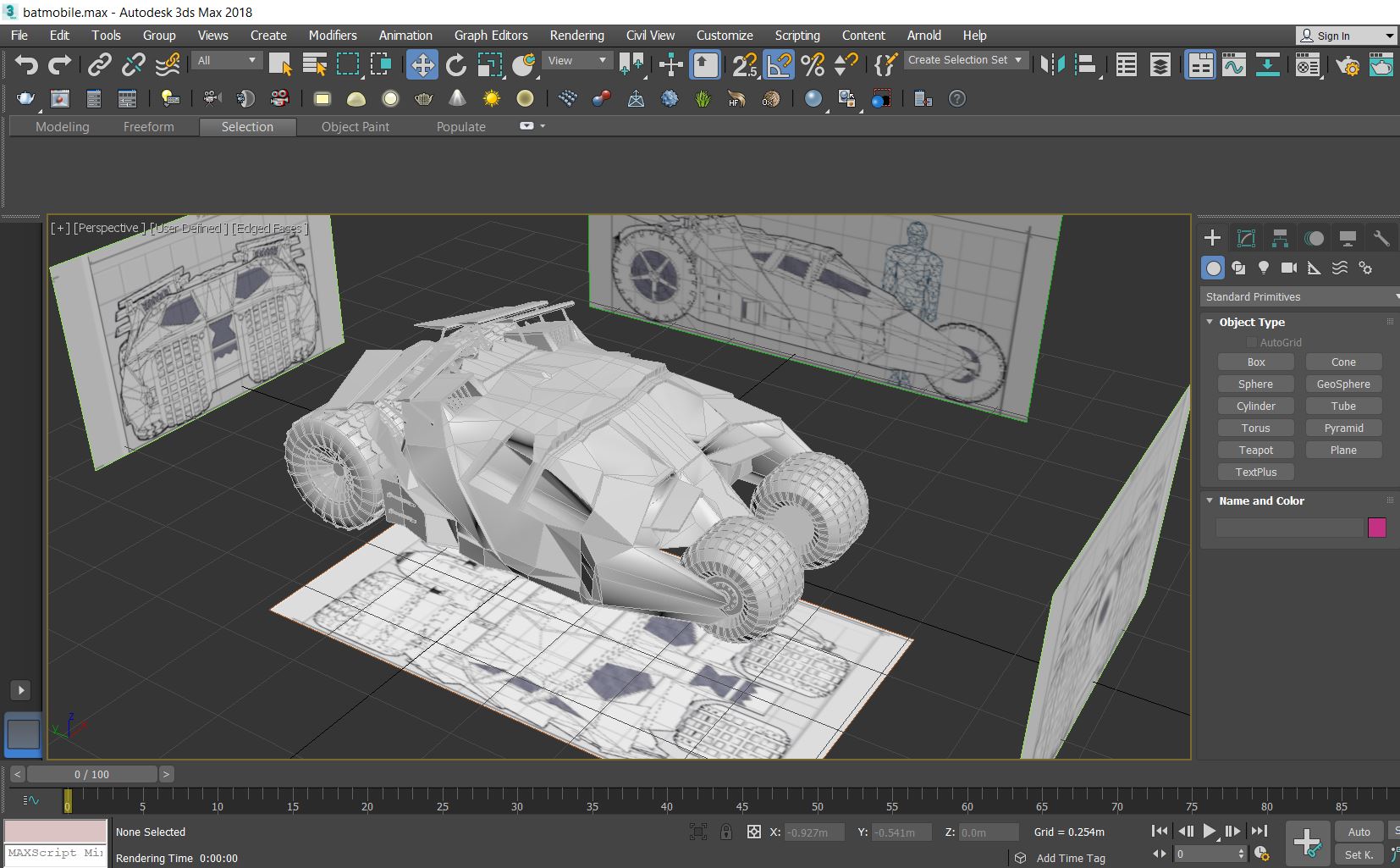Open the View reference coordinate dropdown
1400x868 pixels.
pos(577,60)
